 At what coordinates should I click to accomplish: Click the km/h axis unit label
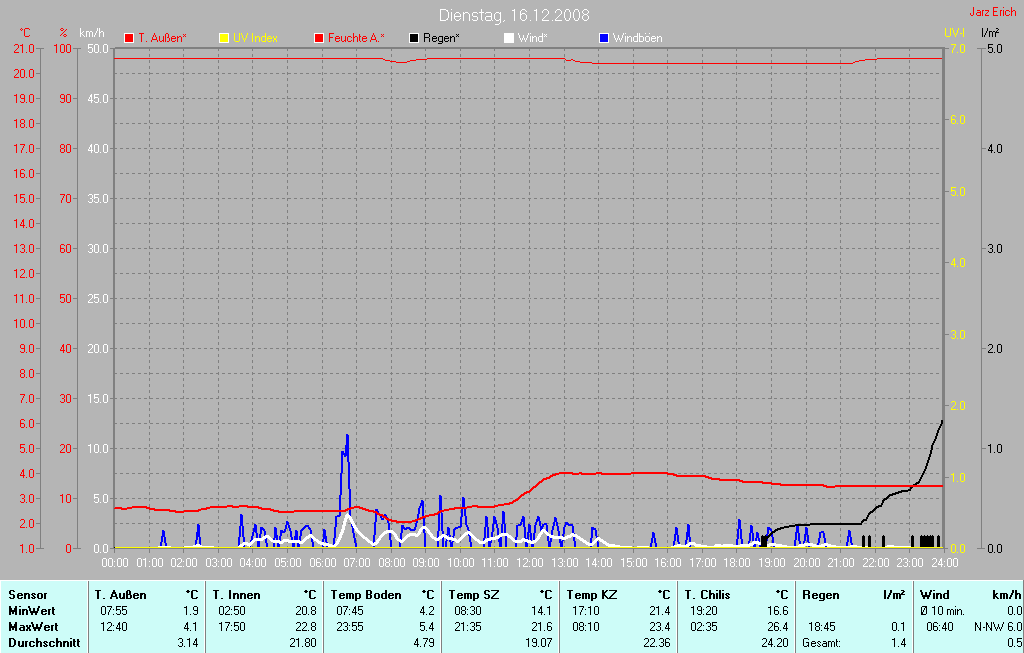tap(92, 33)
